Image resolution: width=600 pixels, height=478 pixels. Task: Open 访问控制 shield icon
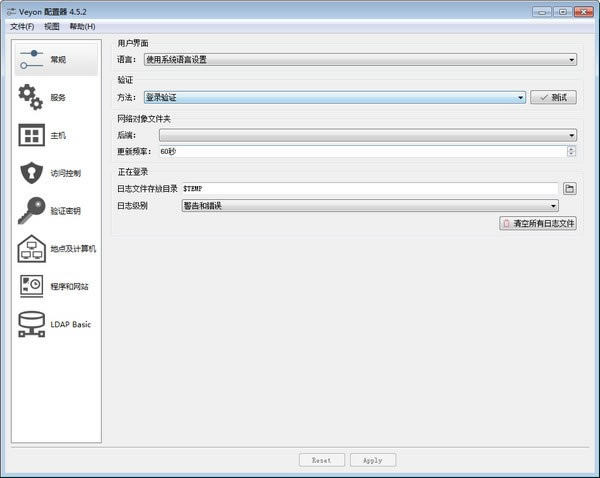click(x=31, y=173)
